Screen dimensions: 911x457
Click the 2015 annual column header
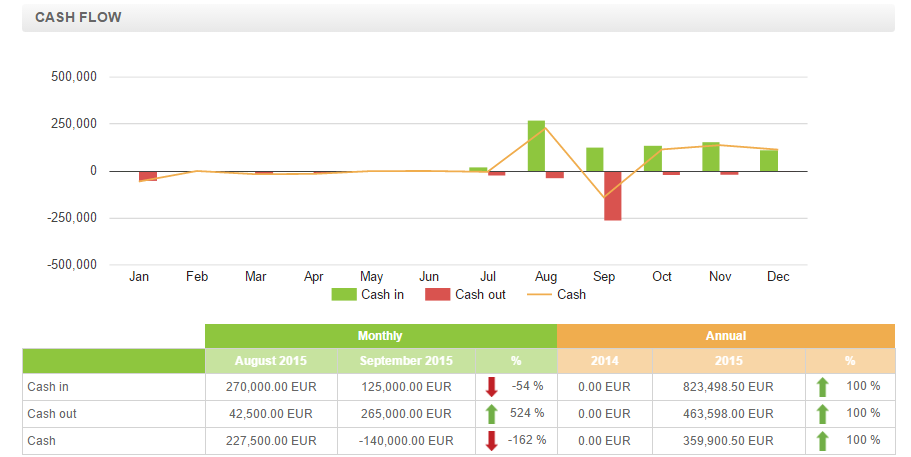pos(728,361)
